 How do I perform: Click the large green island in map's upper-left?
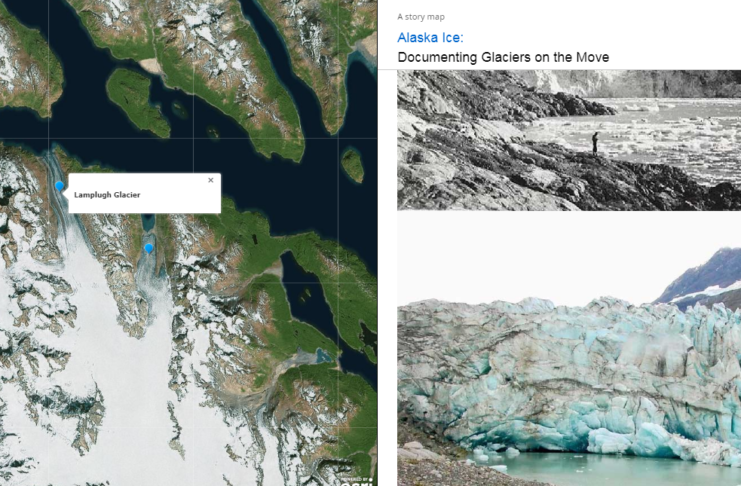(x=137, y=100)
